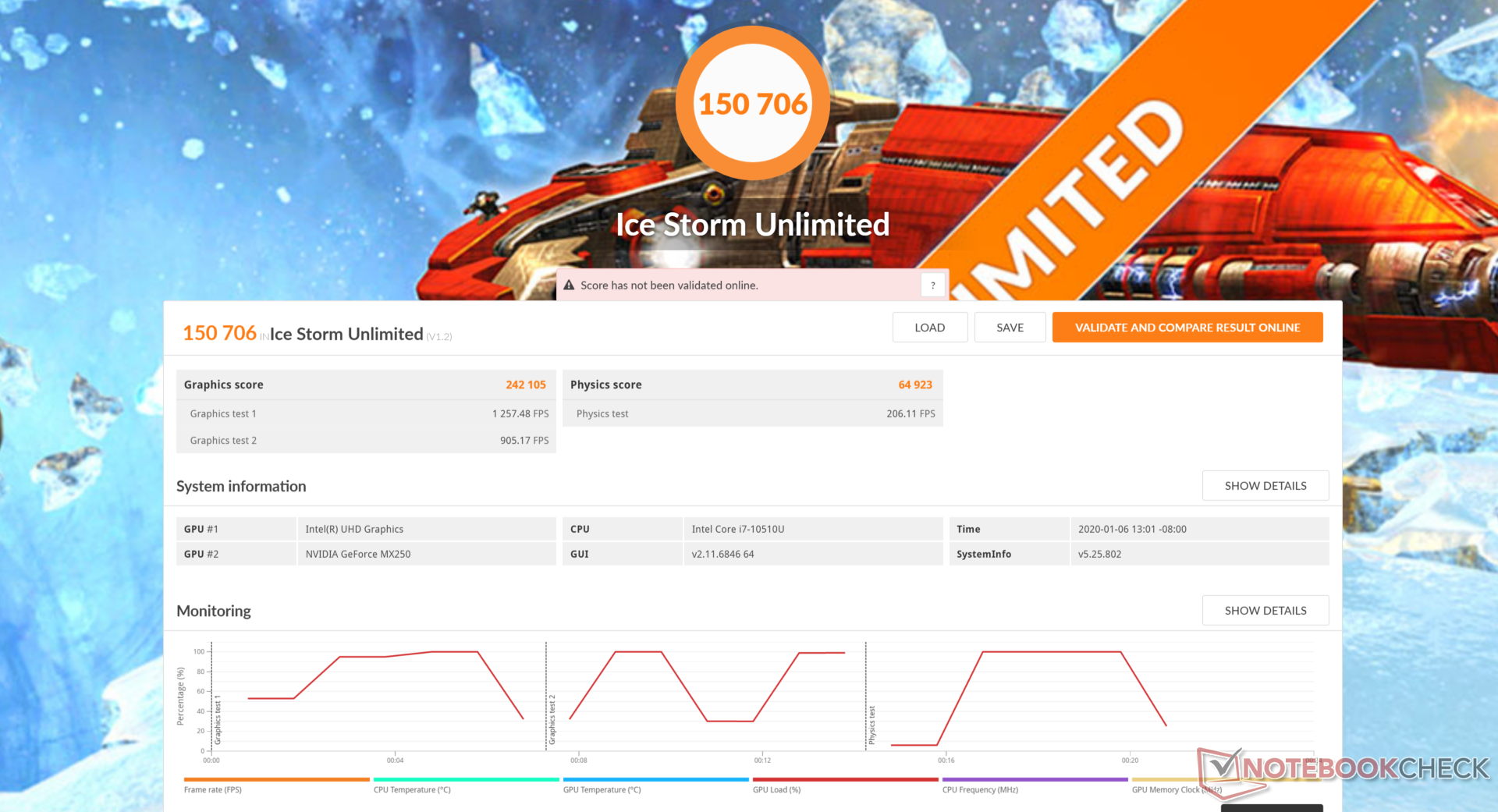Click the 00:08 timeline marker

[x=579, y=760]
